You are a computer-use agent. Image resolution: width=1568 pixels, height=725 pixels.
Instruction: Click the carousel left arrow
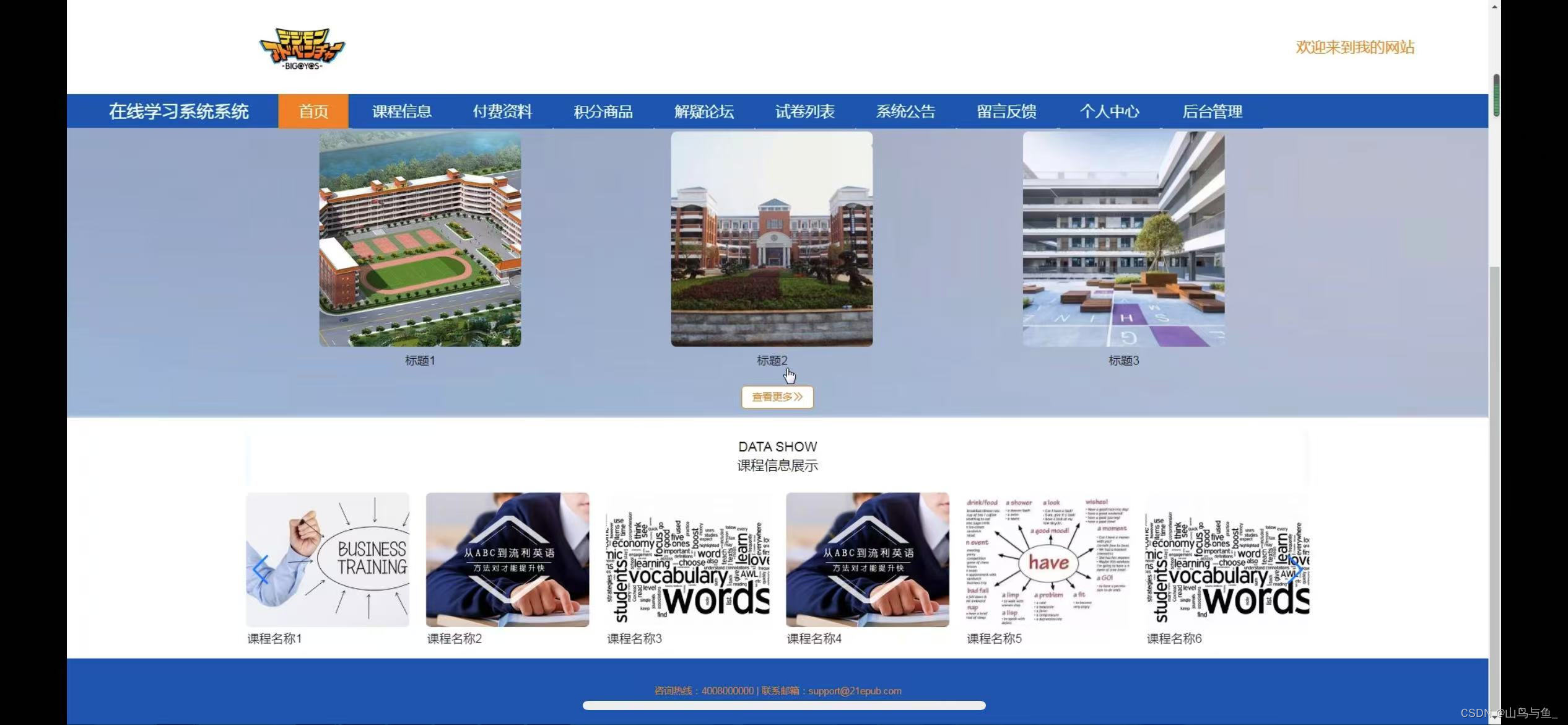tap(261, 569)
